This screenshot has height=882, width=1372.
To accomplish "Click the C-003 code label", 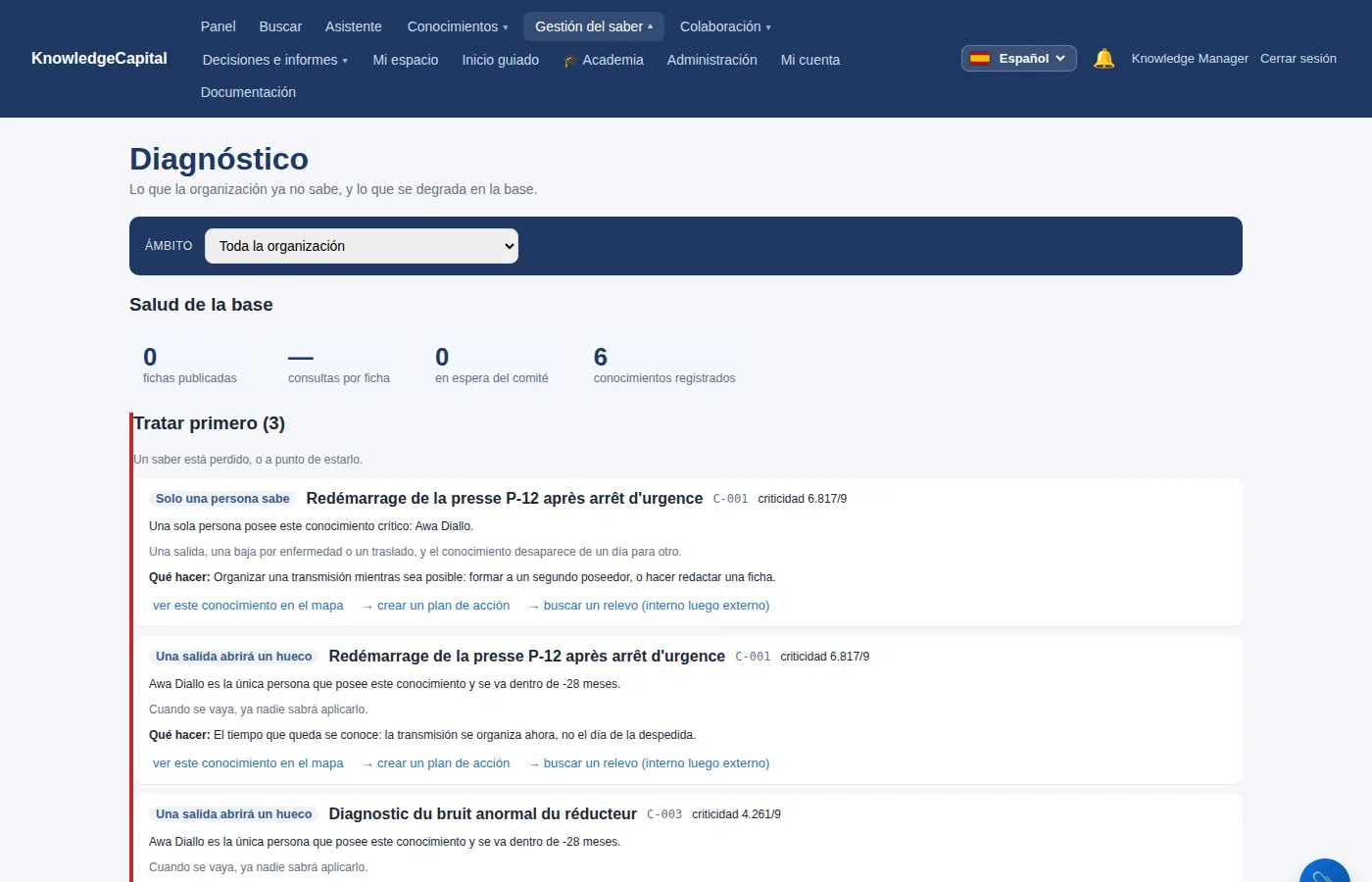I will (664, 814).
